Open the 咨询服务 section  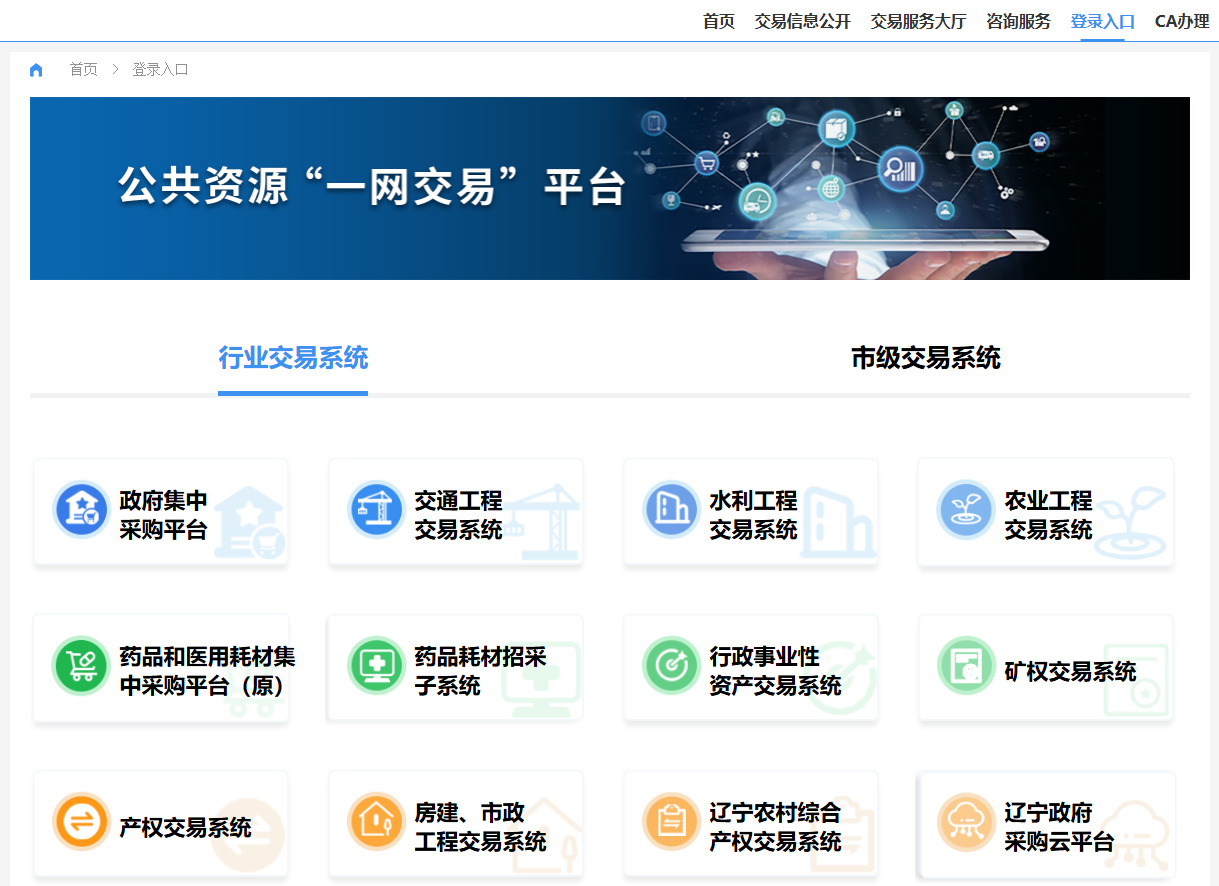pos(1018,20)
